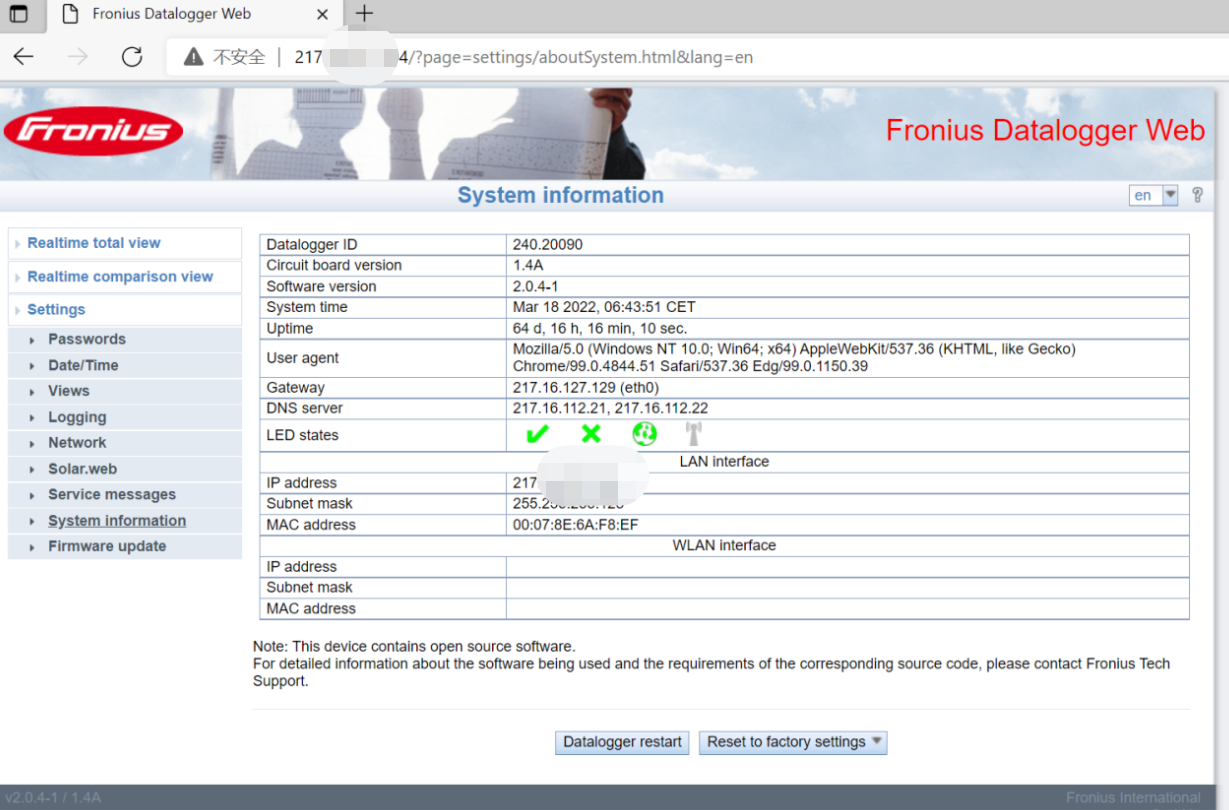Go back with the browser back arrow
The image size is (1229, 810).
[x=23, y=57]
